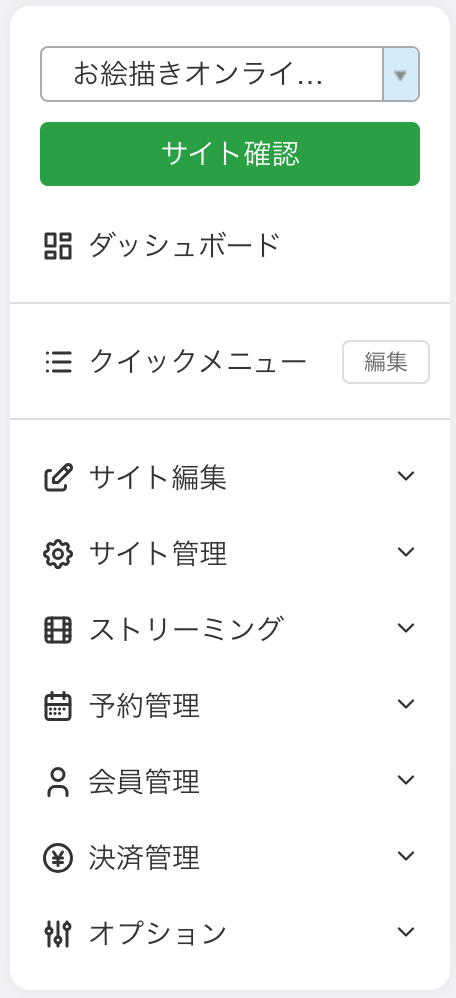Click the sliders icon for オプション
Viewport: 456px width, 998px height.
(58, 934)
